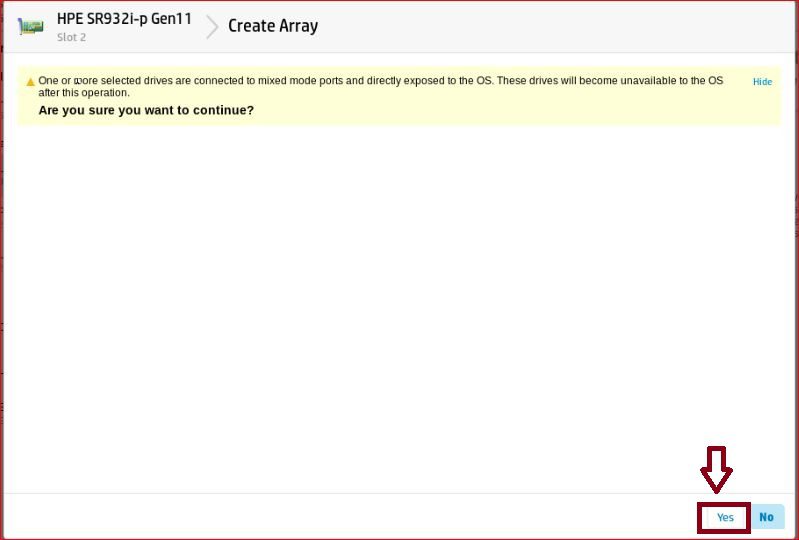Confirm array creation with the Yes button
The height and width of the screenshot is (540, 799).
[725, 517]
